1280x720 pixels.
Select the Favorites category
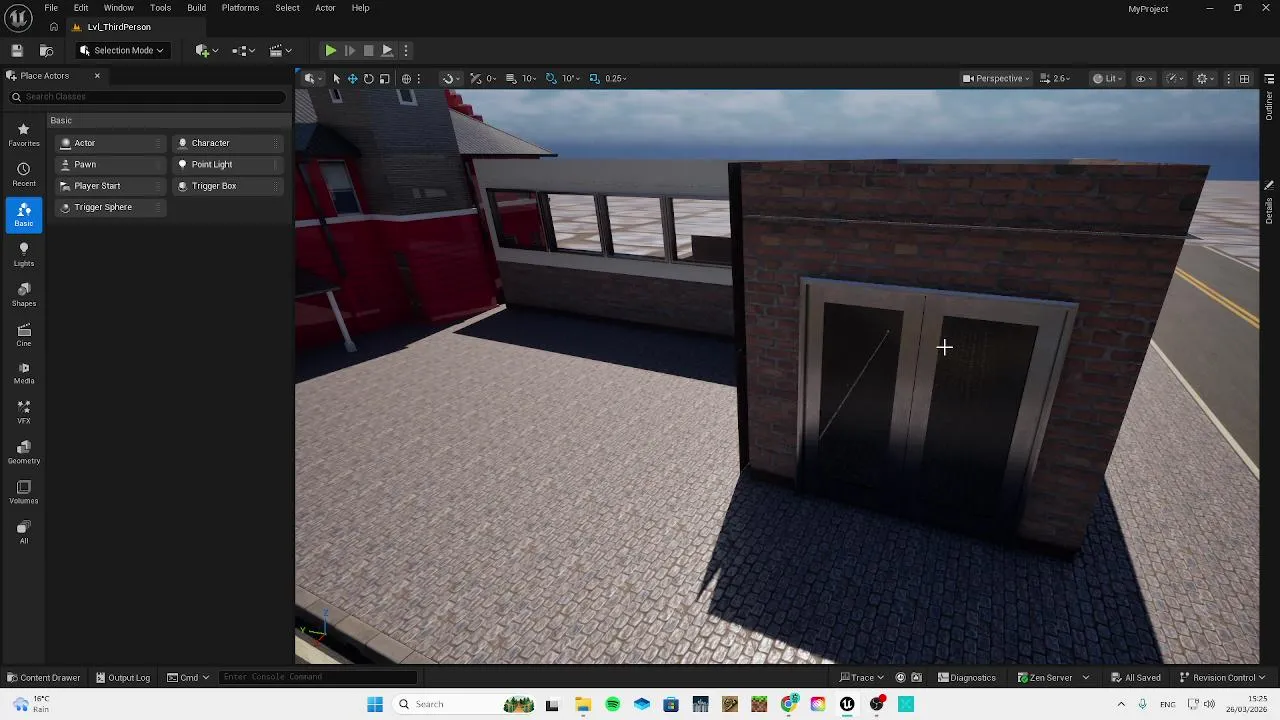pyautogui.click(x=24, y=135)
